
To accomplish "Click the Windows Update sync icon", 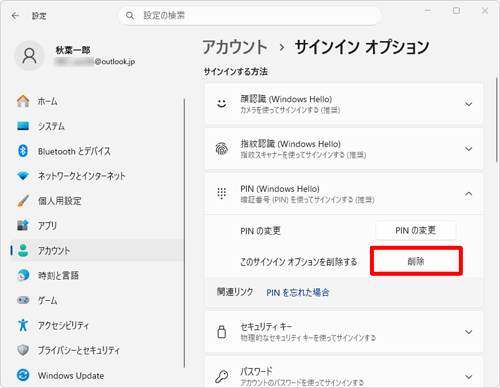I will pyautogui.click(x=23, y=375).
